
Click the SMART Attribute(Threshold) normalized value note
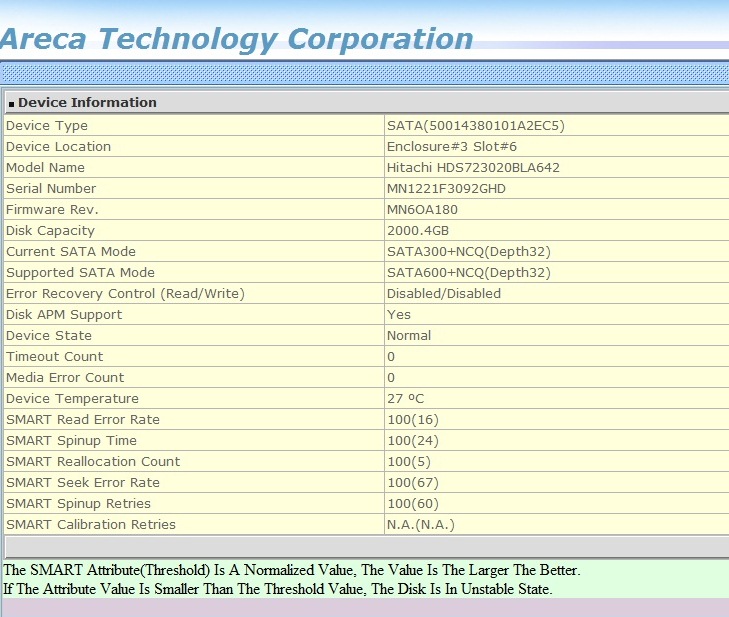pyautogui.click(x=292, y=570)
